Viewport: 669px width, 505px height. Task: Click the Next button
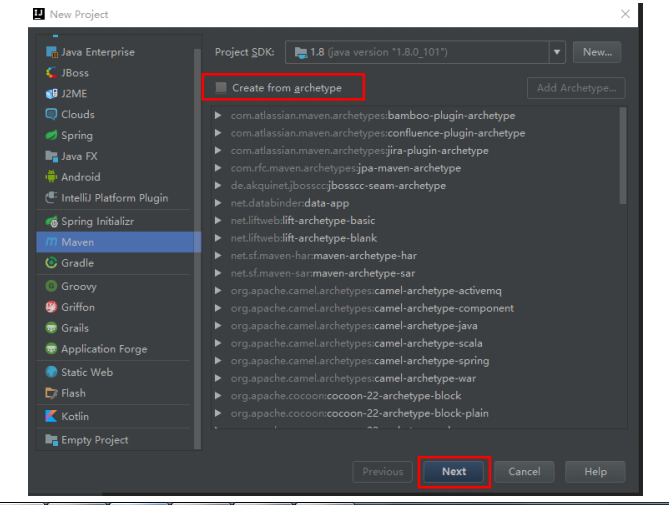click(454, 471)
